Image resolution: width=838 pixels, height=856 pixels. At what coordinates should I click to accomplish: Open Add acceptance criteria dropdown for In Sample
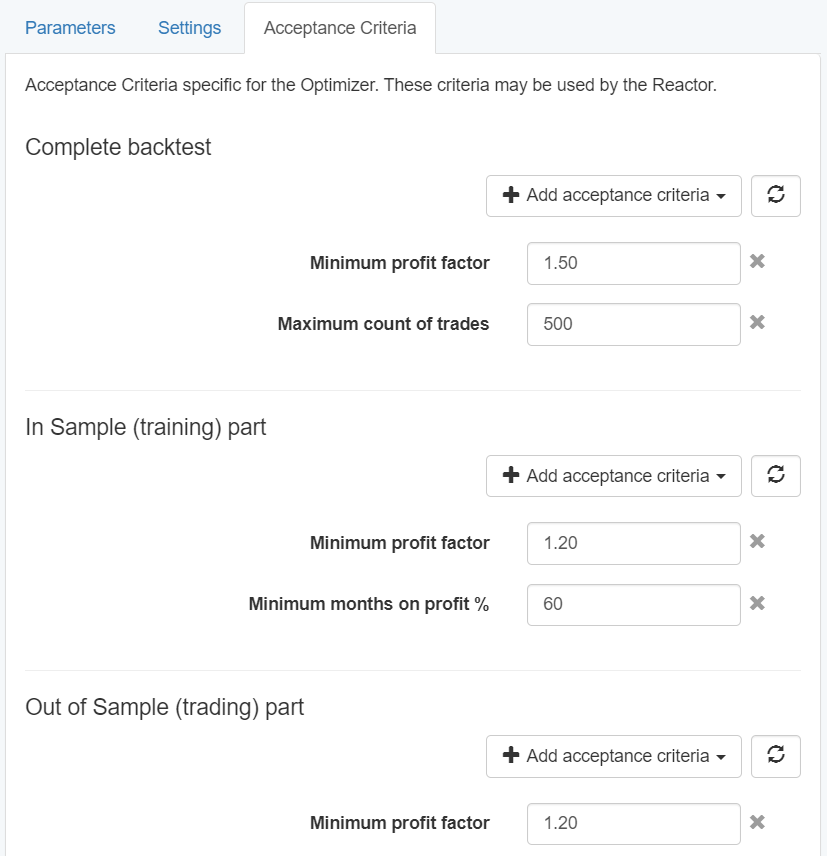(x=613, y=476)
